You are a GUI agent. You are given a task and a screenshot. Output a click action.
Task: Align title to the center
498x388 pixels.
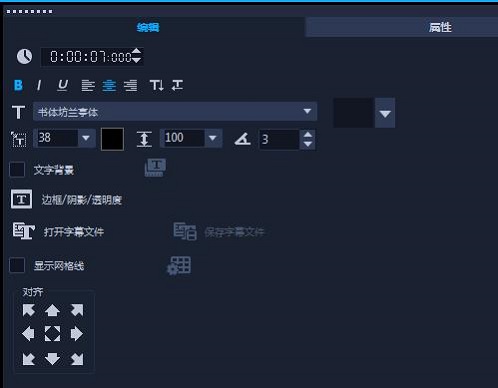pos(52,334)
